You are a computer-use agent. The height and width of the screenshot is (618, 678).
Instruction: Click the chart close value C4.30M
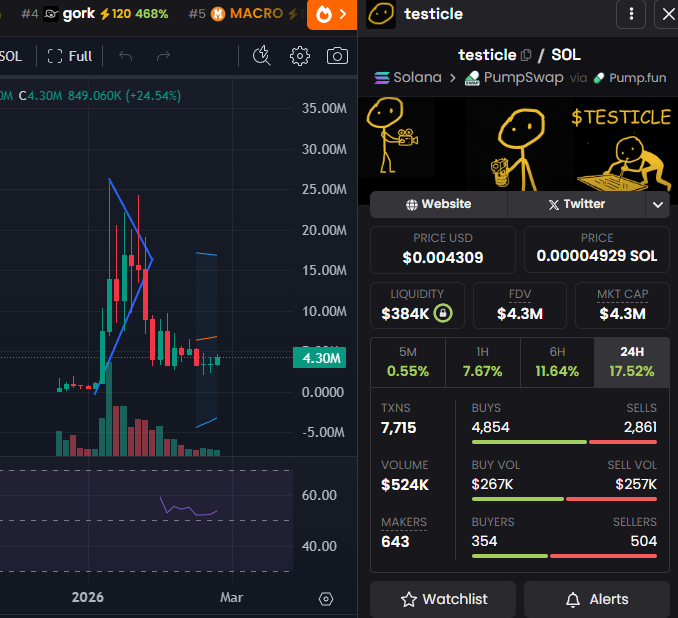(x=41, y=96)
